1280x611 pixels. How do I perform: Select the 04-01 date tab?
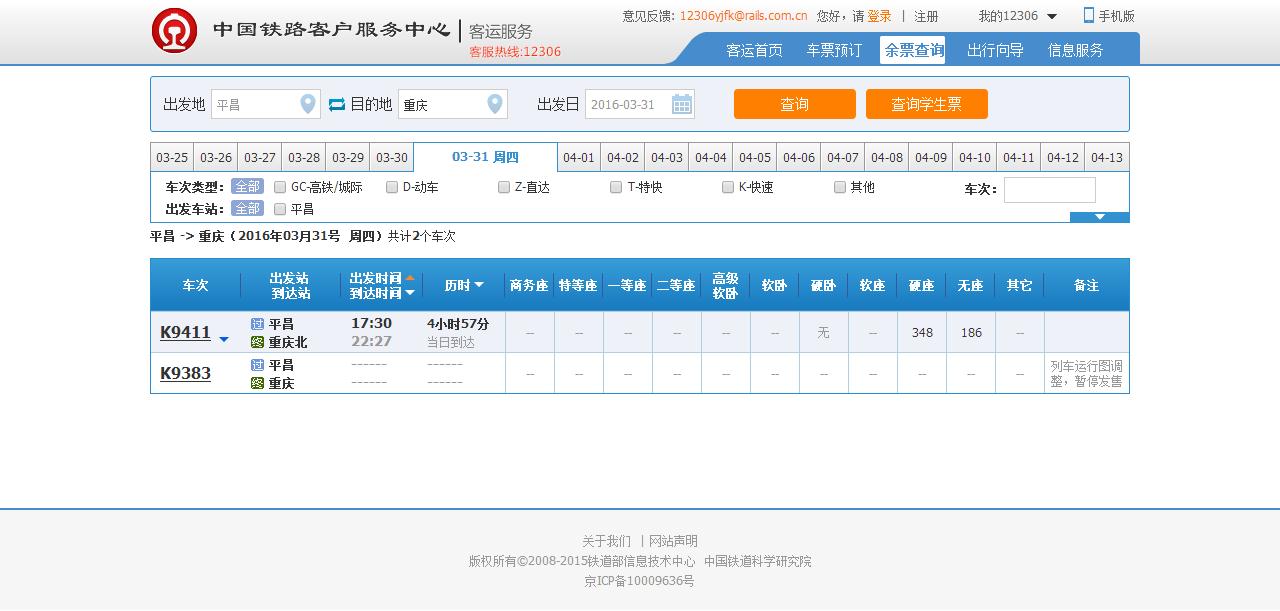coord(579,158)
